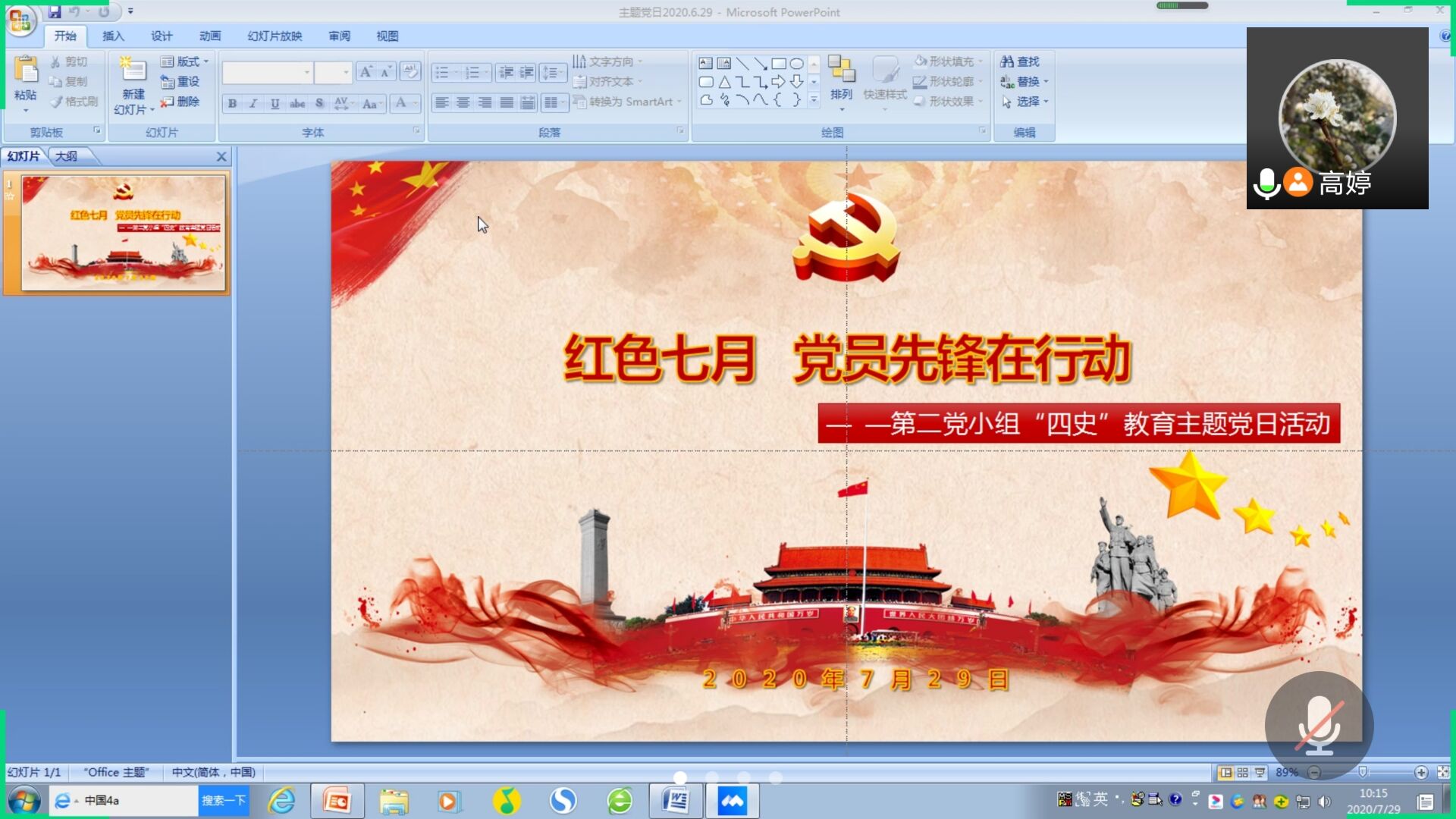Unmute the crossed-out microphone overlay button
The image size is (1456, 819).
(x=1319, y=726)
